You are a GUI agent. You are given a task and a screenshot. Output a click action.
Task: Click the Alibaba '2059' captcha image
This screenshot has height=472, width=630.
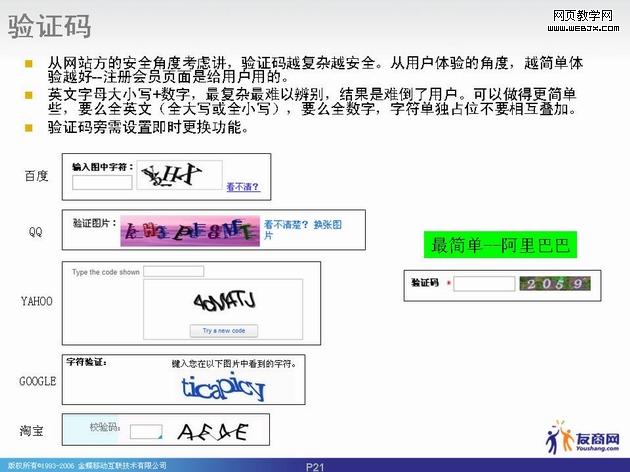point(555,284)
